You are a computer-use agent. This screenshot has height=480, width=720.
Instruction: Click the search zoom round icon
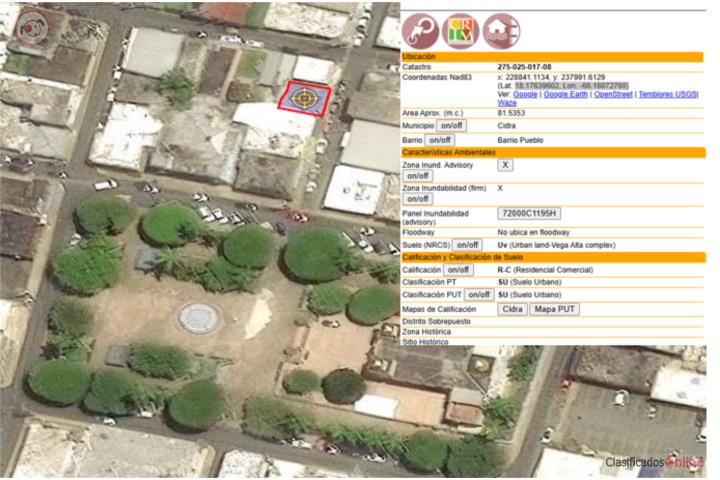[420, 31]
